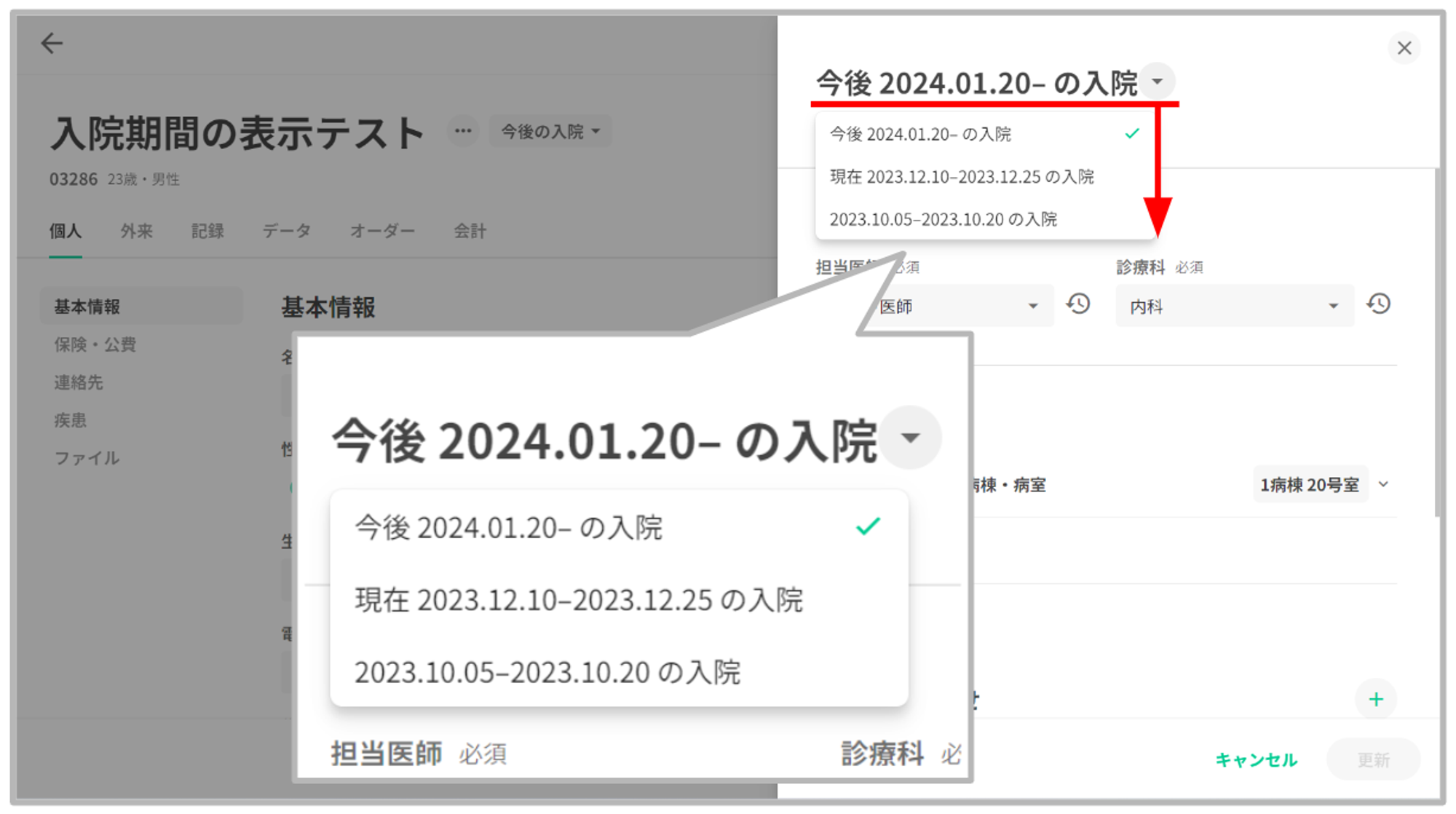Close the hospitalization side panel
This screenshot has width=1456, height=814.
point(1404,48)
